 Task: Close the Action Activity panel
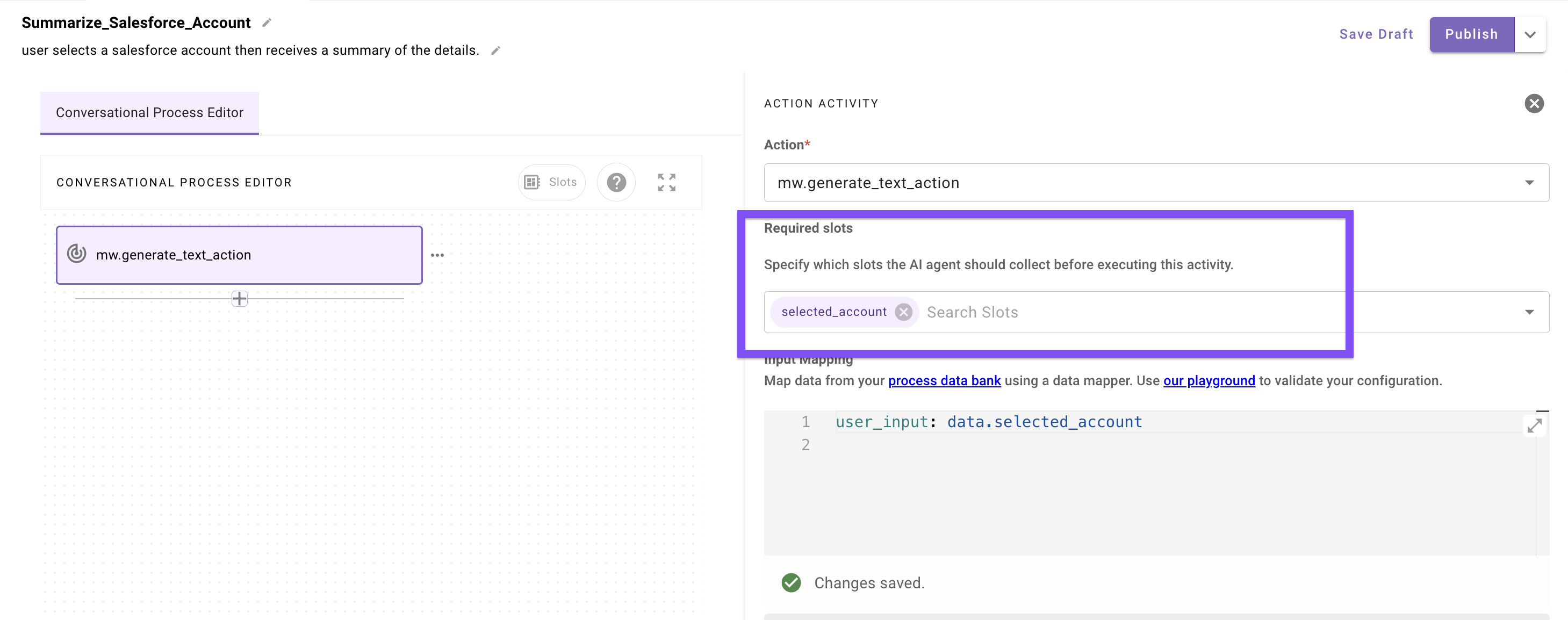pyautogui.click(x=1533, y=104)
